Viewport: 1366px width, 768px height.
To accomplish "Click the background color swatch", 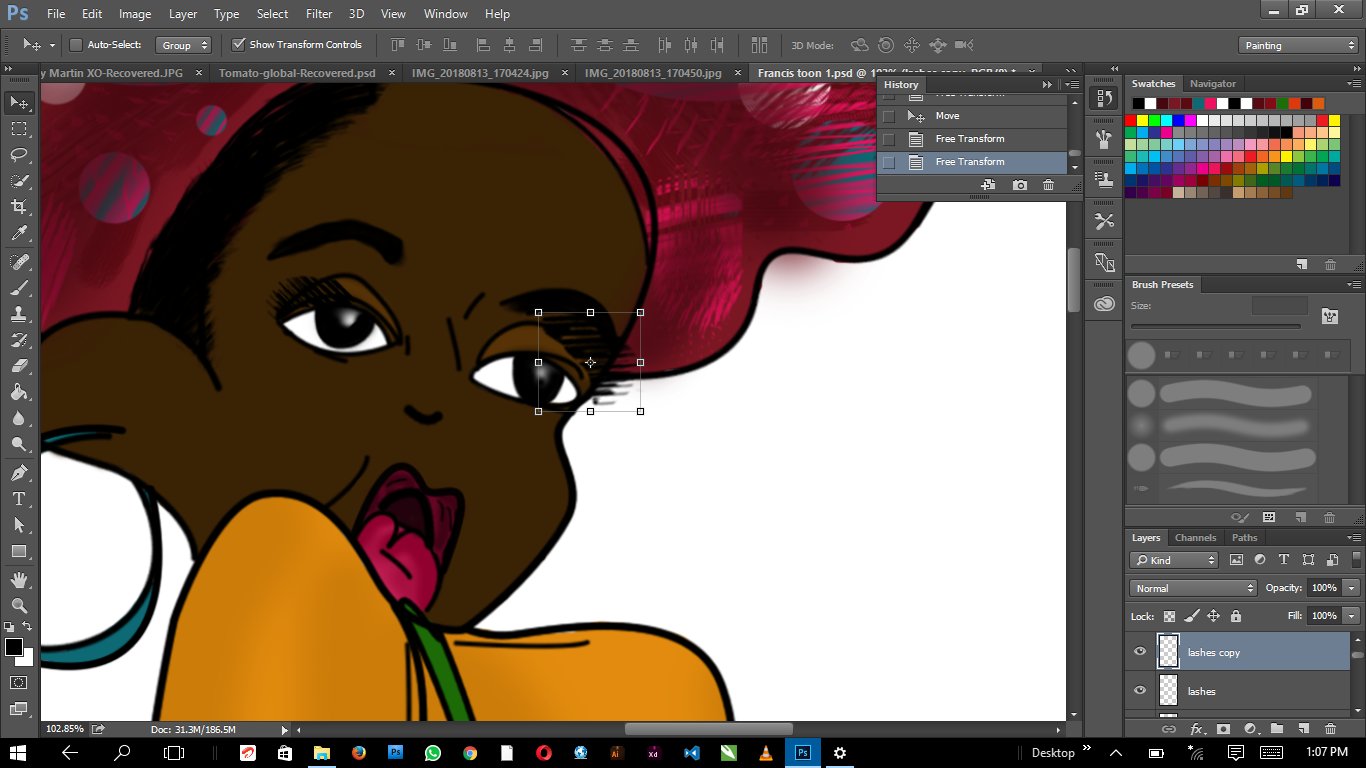I will (x=27, y=659).
